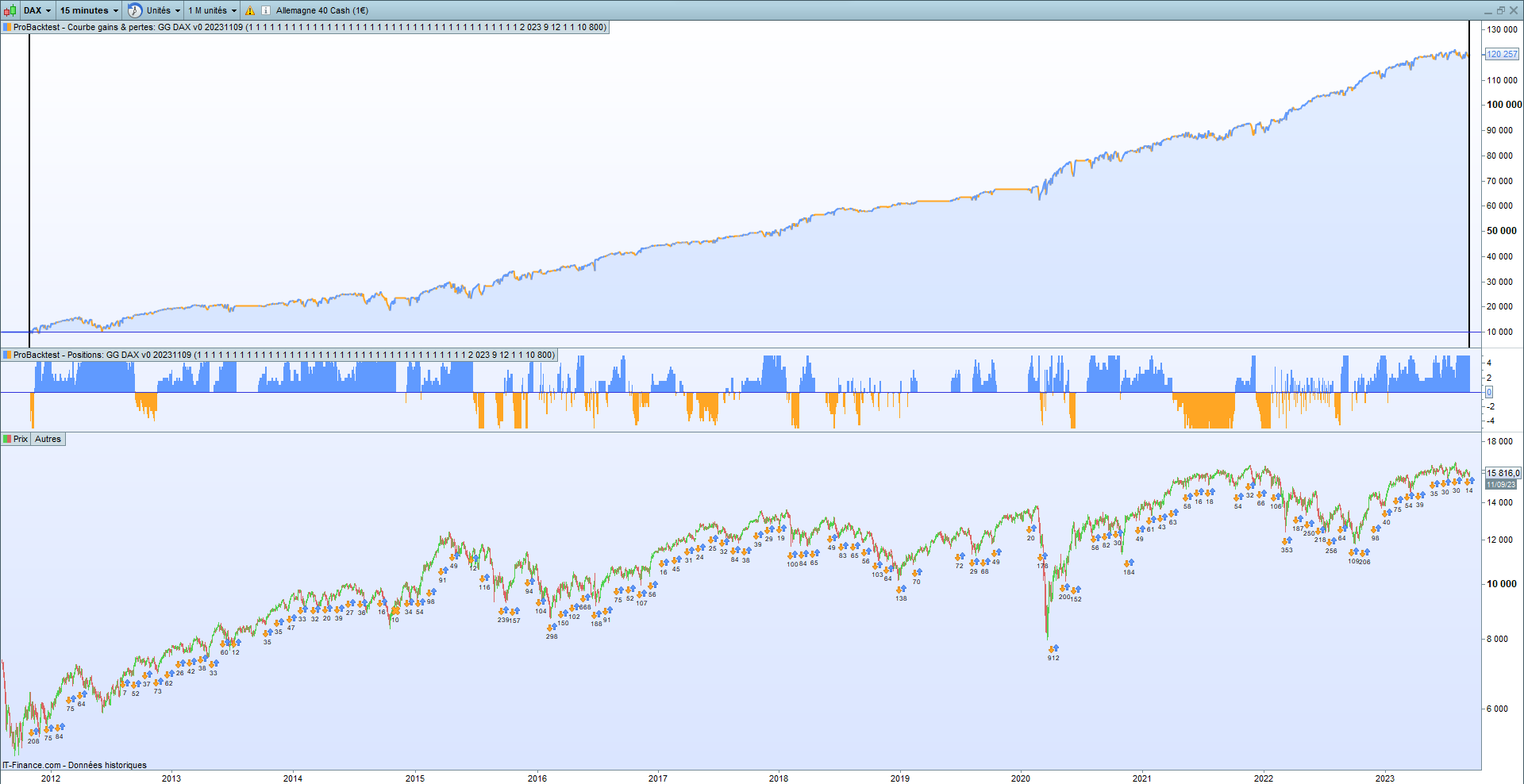Click the ProBacktest Positions color icon
The height and width of the screenshot is (784, 1524).
point(7,355)
